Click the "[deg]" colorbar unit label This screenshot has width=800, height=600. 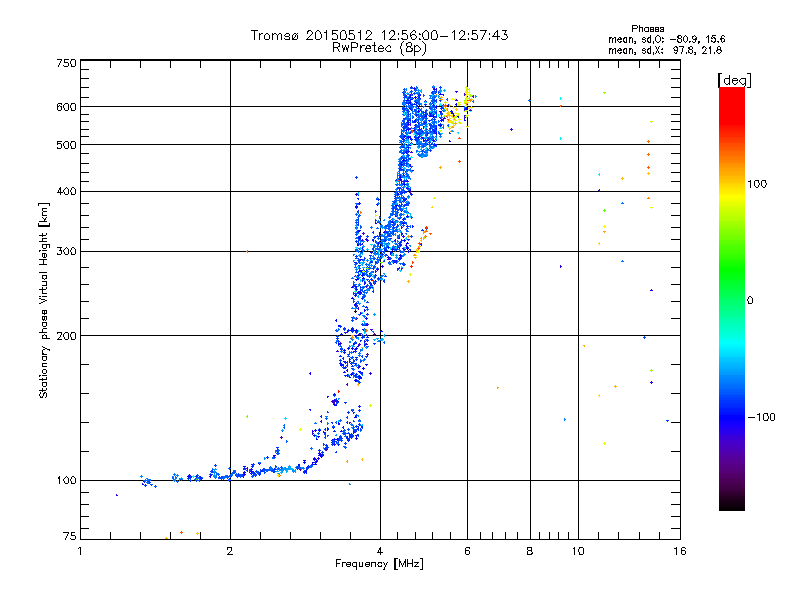click(x=734, y=80)
